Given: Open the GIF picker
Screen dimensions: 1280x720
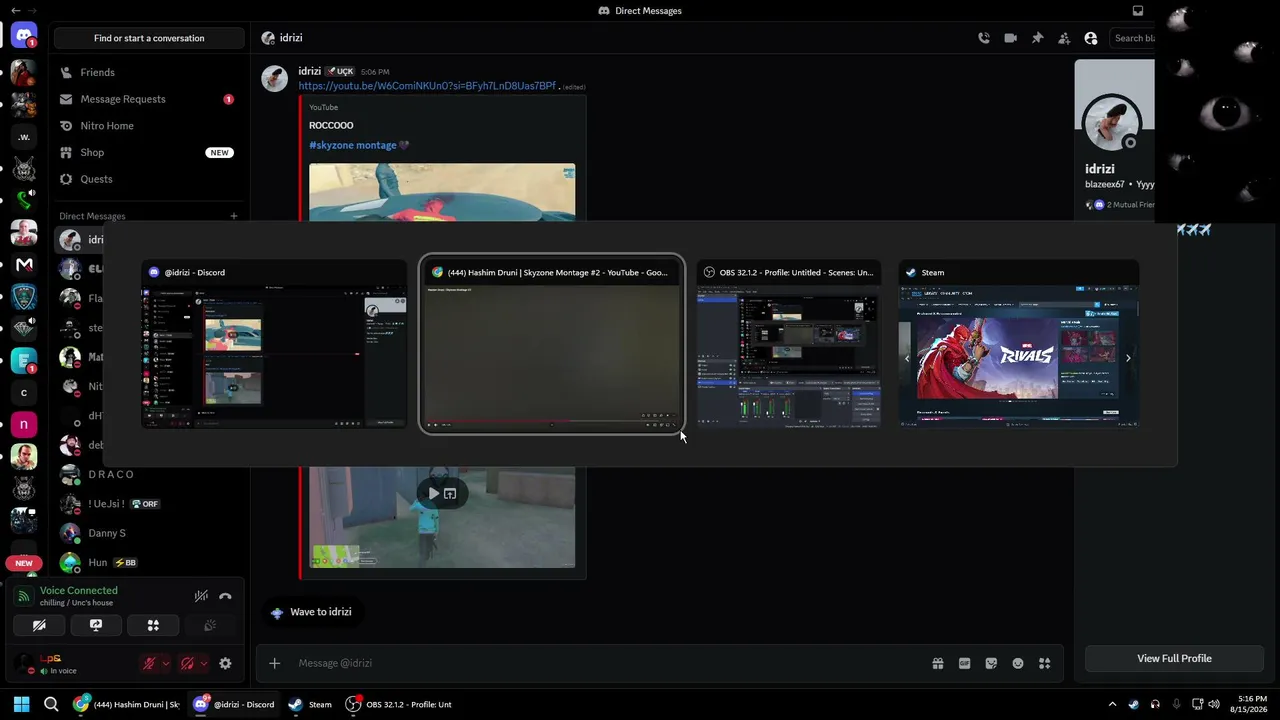Looking at the screenshot, I should coord(965,663).
